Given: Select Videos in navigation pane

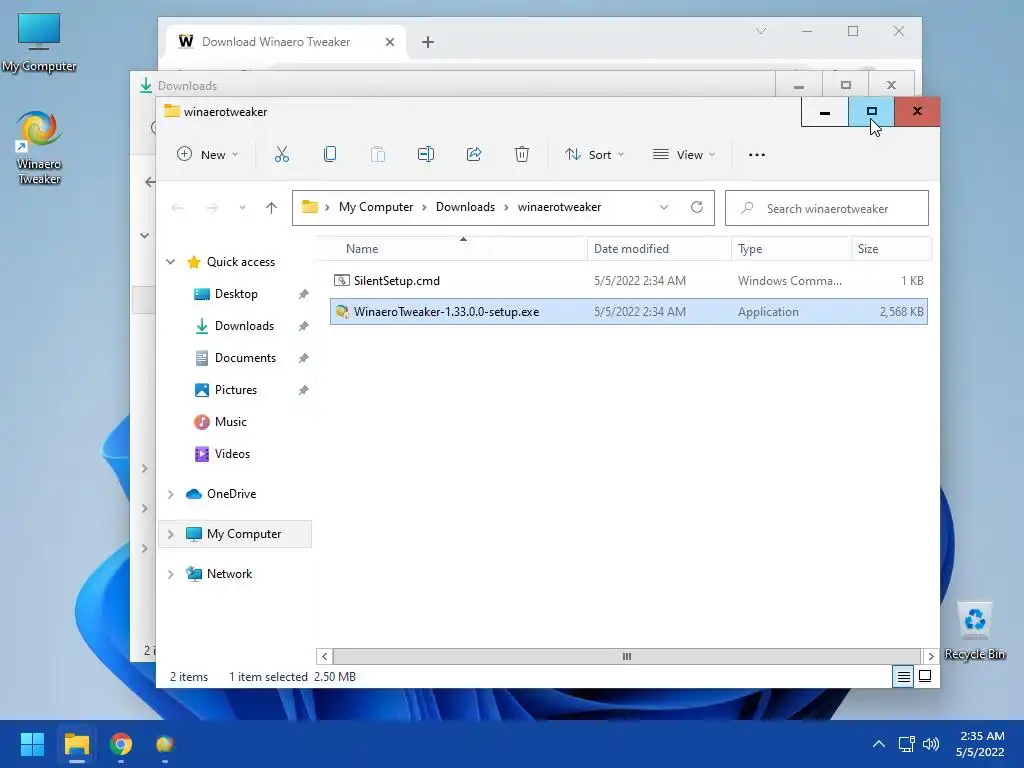Looking at the screenshot, I should [x=232, y=454].
